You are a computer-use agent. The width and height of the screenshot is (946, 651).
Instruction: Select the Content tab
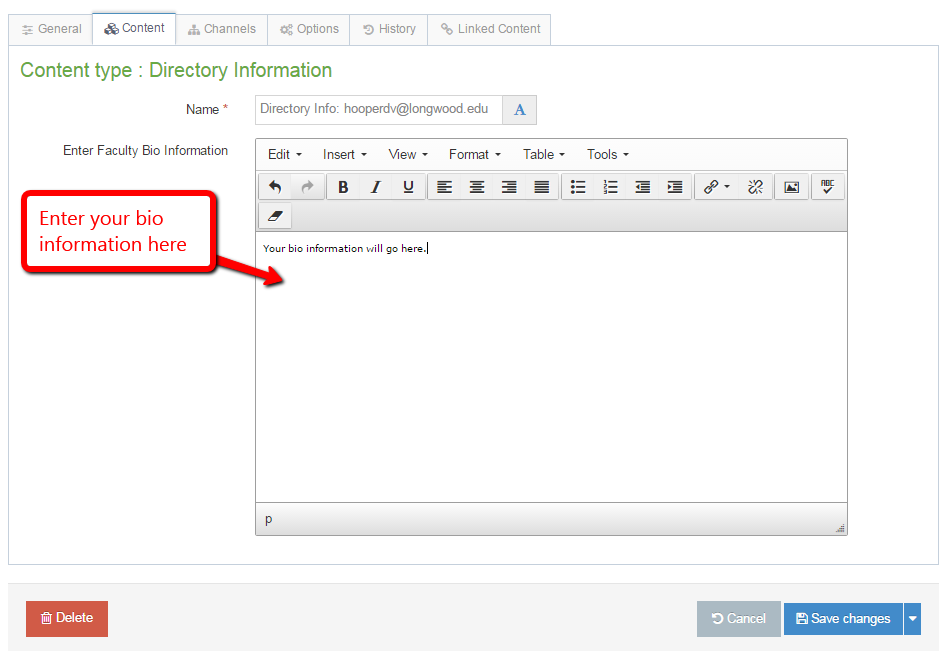tap(134, 28)
